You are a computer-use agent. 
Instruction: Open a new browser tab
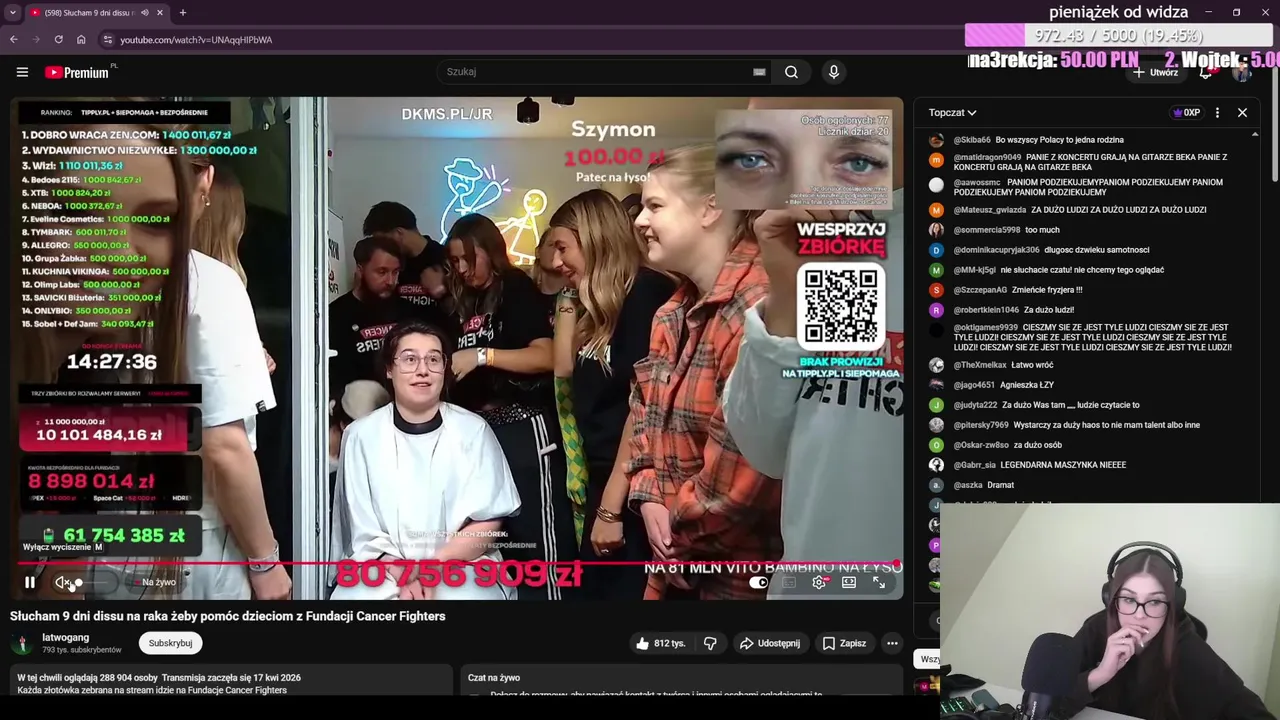click(x=183, y=13)
